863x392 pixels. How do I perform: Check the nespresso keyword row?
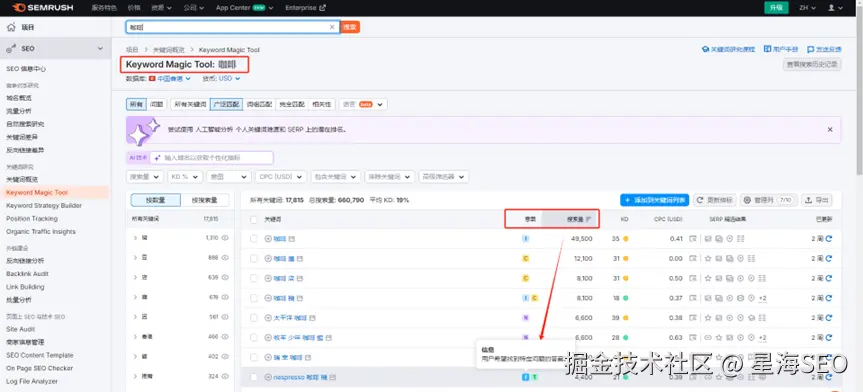point(254,378)
